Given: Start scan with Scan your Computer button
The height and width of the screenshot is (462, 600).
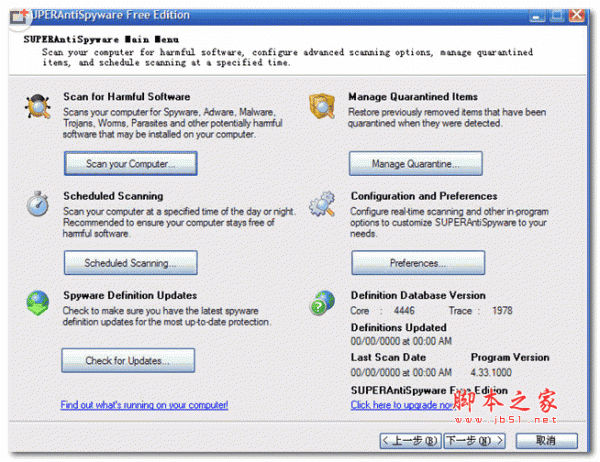Looking at the screenshot, I should click(x=130, y=164).
